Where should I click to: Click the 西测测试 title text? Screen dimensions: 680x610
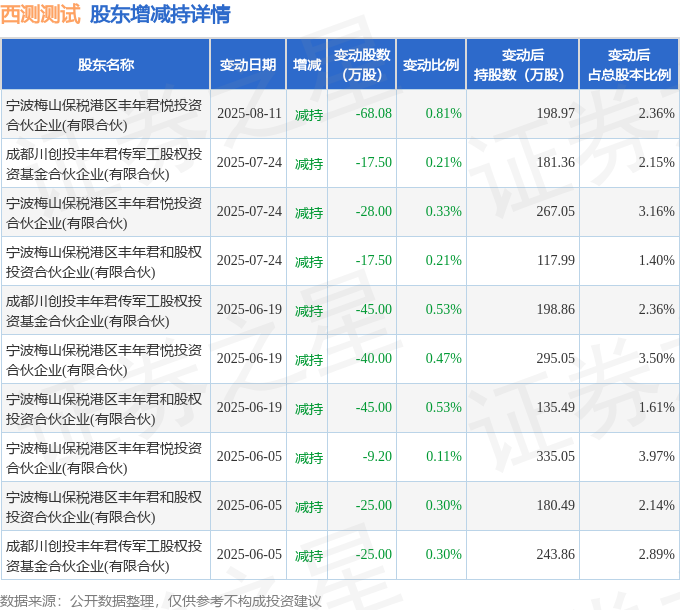[x=40, y=14]
